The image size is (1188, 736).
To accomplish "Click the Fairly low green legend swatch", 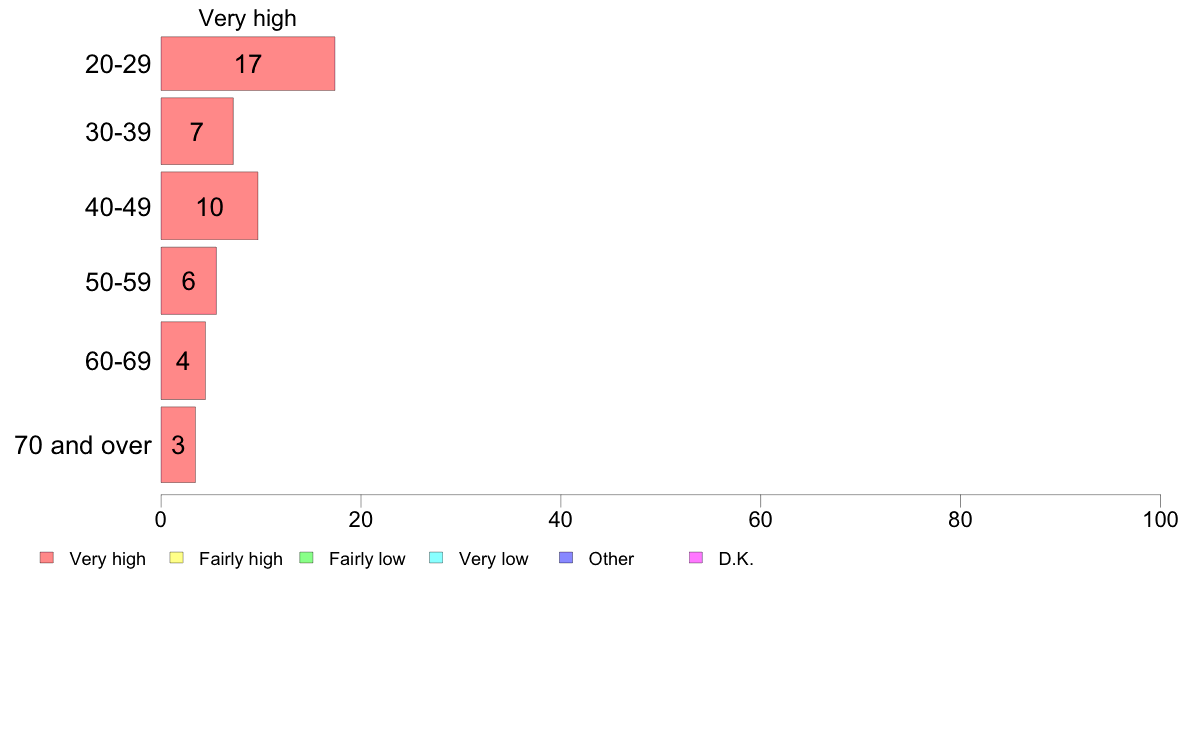I will [306, 558].
